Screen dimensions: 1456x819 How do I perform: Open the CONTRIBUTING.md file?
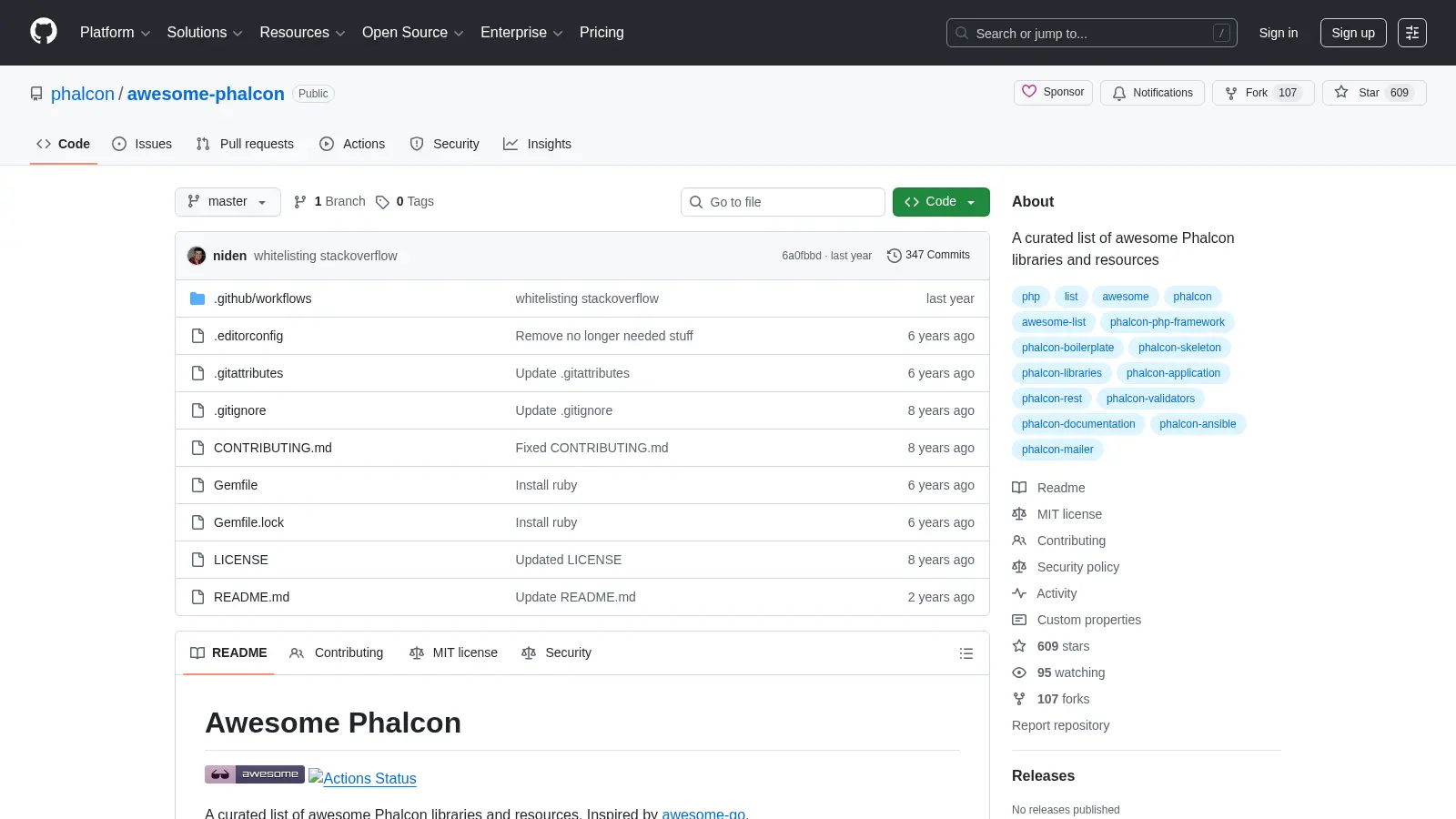[x=273, y=448]
